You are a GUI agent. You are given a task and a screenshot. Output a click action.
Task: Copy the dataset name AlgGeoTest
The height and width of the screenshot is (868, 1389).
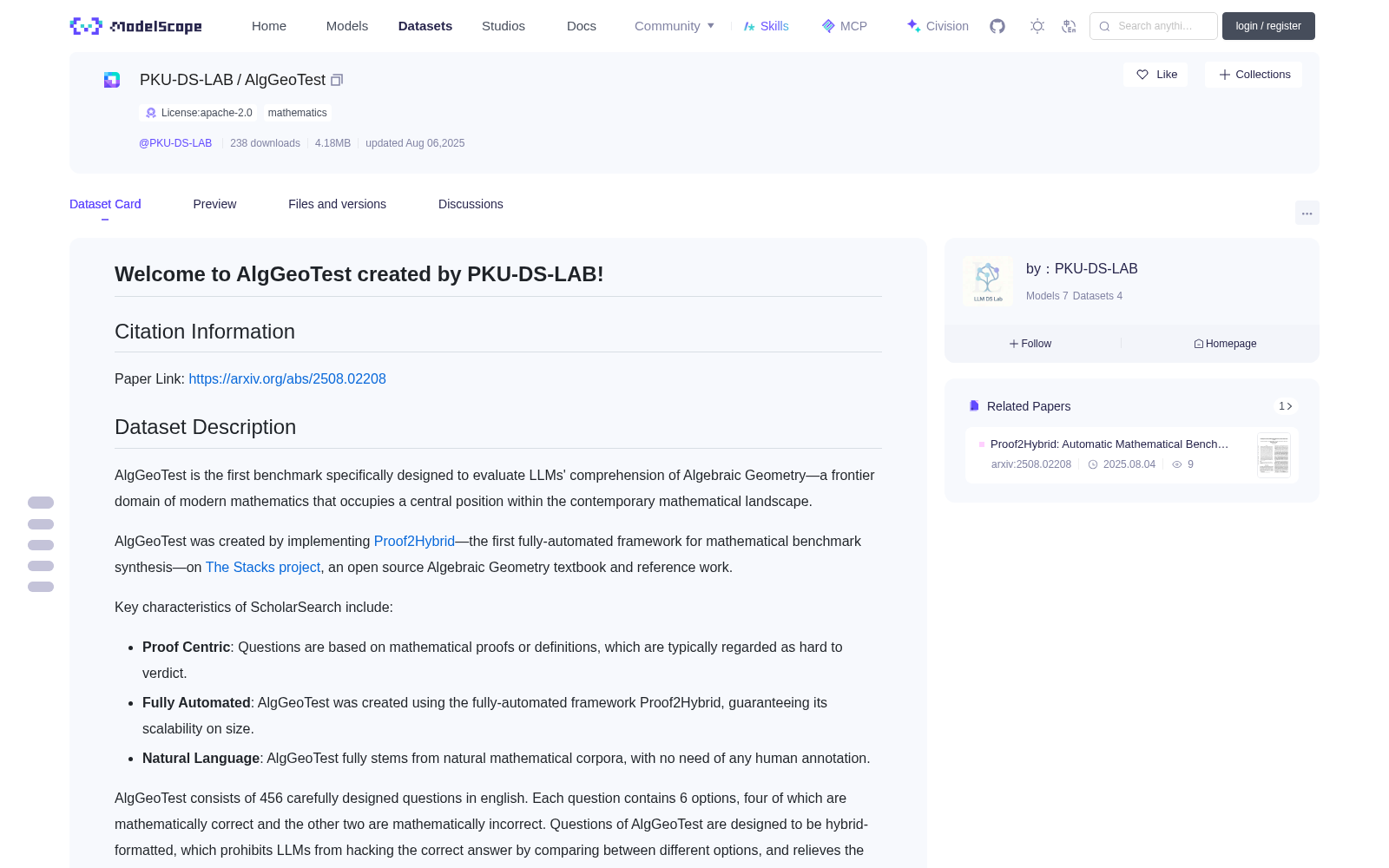pos(337,80)
